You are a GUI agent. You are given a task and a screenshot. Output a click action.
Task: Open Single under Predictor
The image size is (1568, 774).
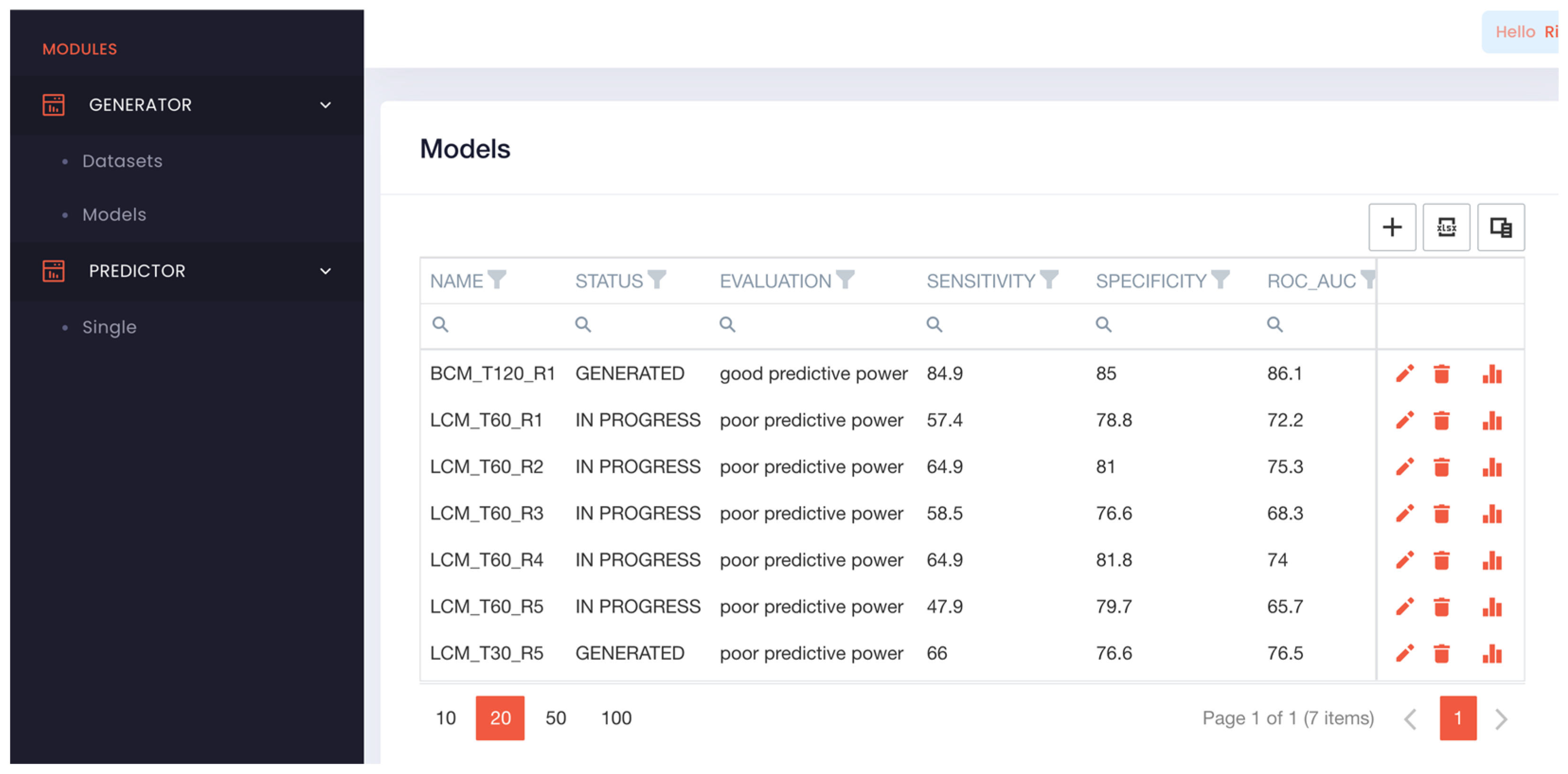109,327
